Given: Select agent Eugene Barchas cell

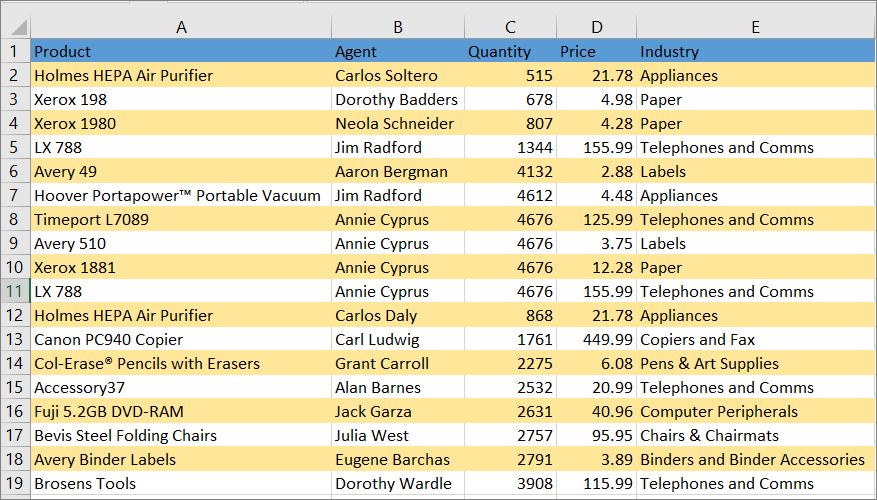Looking at the screenshot, I should tap(398, 459).
